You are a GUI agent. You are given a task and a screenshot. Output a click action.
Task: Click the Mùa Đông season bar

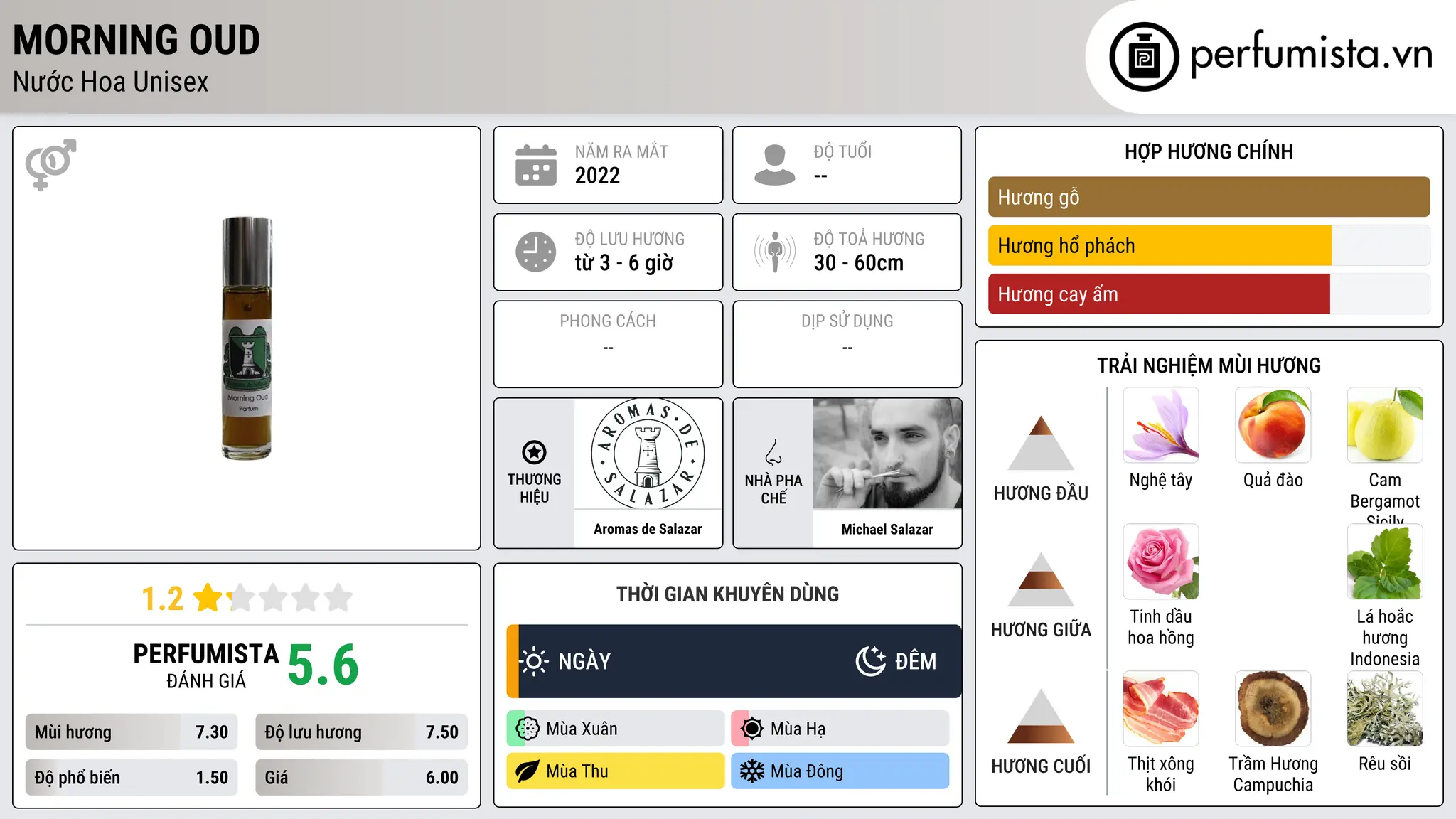point(840,771)
